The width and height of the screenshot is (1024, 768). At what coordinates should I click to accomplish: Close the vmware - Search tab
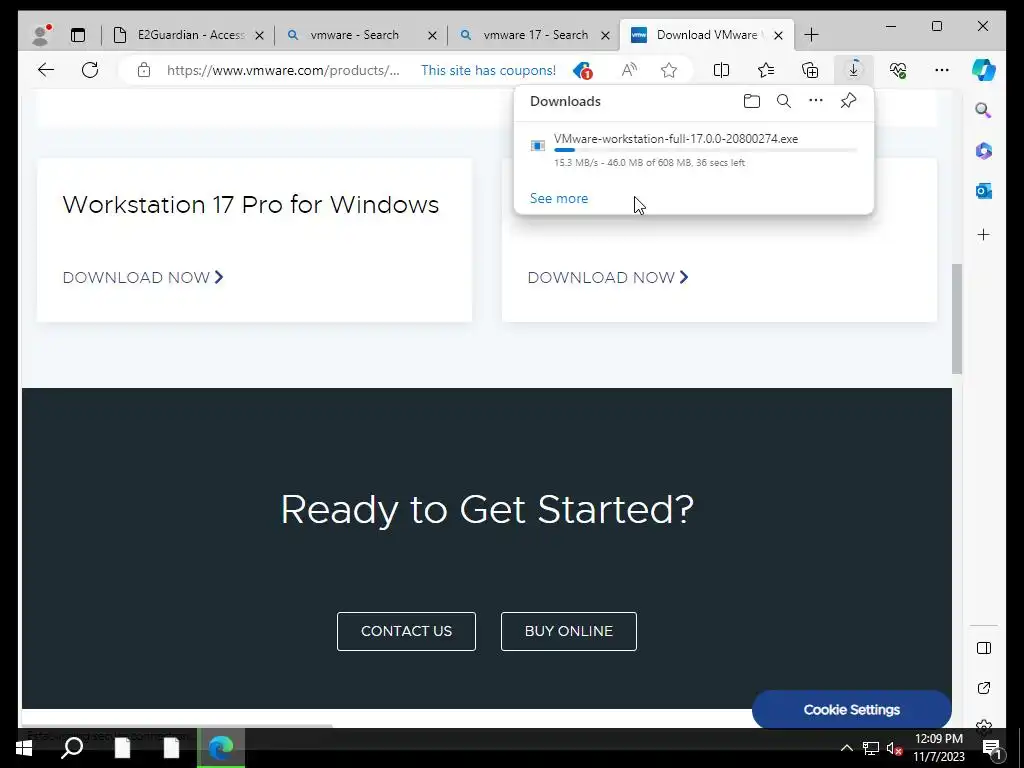432,35
